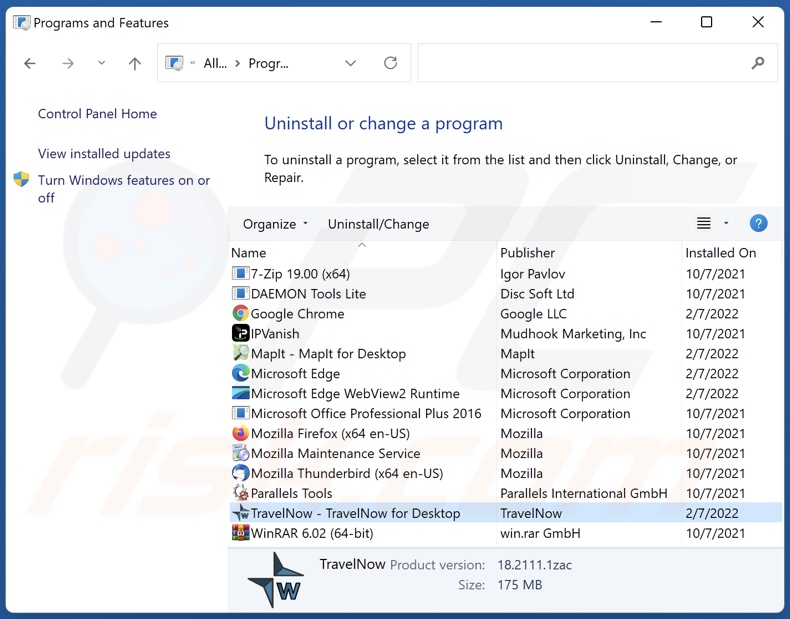Viewport: 790px width, 619px height.
Task: Sort by Installed On column header
Action: click(x=720, y=253)
